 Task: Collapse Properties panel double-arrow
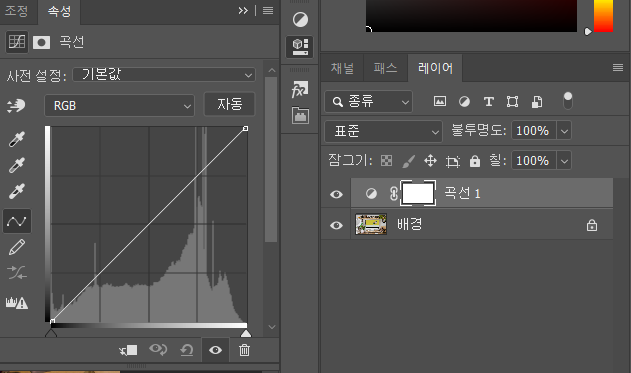click(243, 10)
